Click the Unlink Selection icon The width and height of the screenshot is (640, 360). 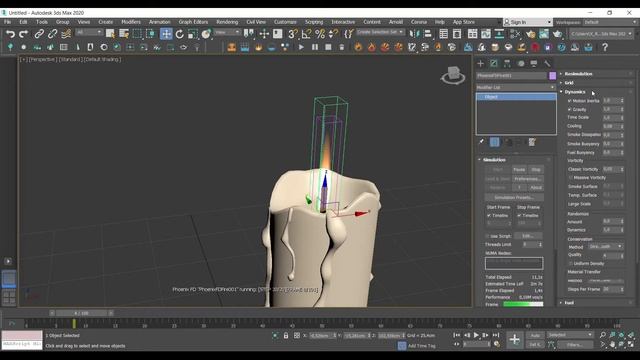coord(52,34)
